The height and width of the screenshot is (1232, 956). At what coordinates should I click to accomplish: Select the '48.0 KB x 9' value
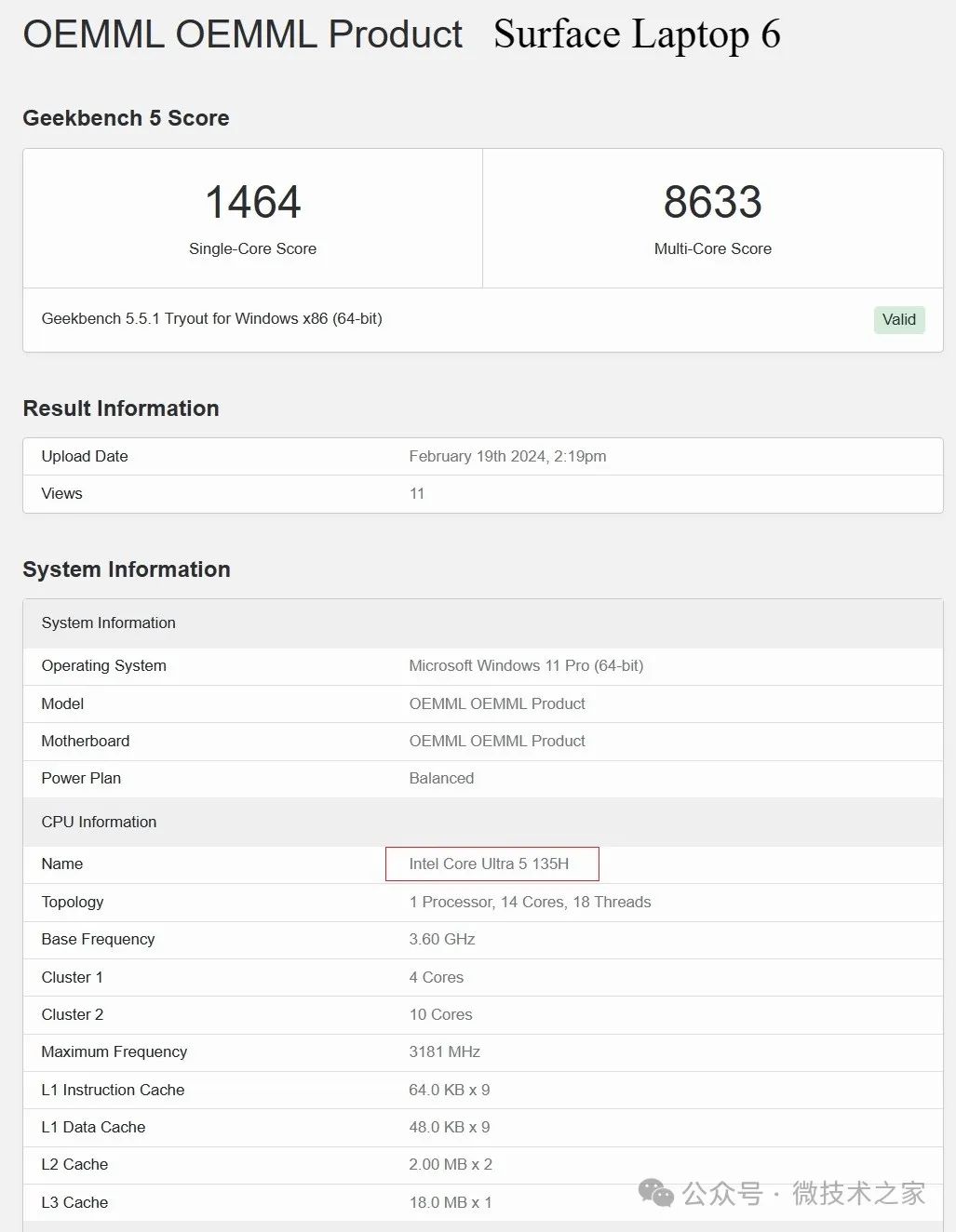coord(450,1127)
